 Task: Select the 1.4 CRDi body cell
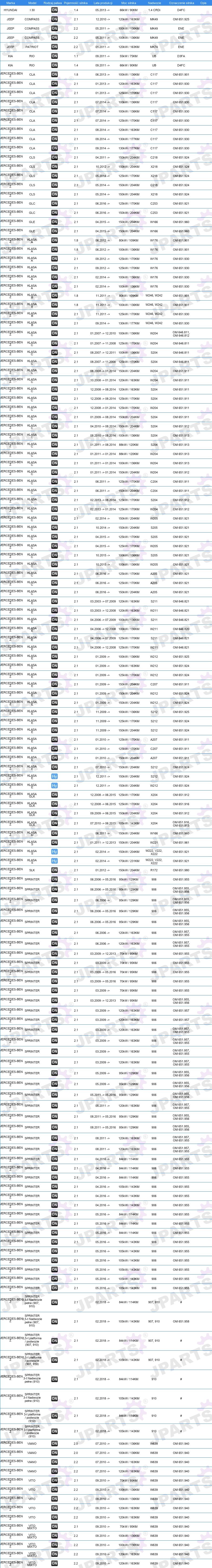click(154, 10)
